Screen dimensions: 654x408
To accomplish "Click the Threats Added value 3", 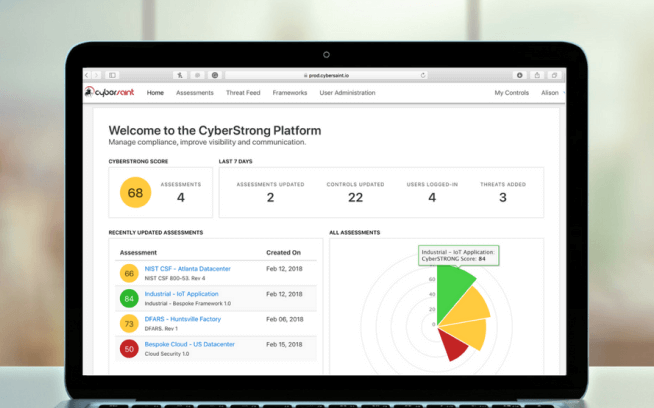I will pos(503,197).
